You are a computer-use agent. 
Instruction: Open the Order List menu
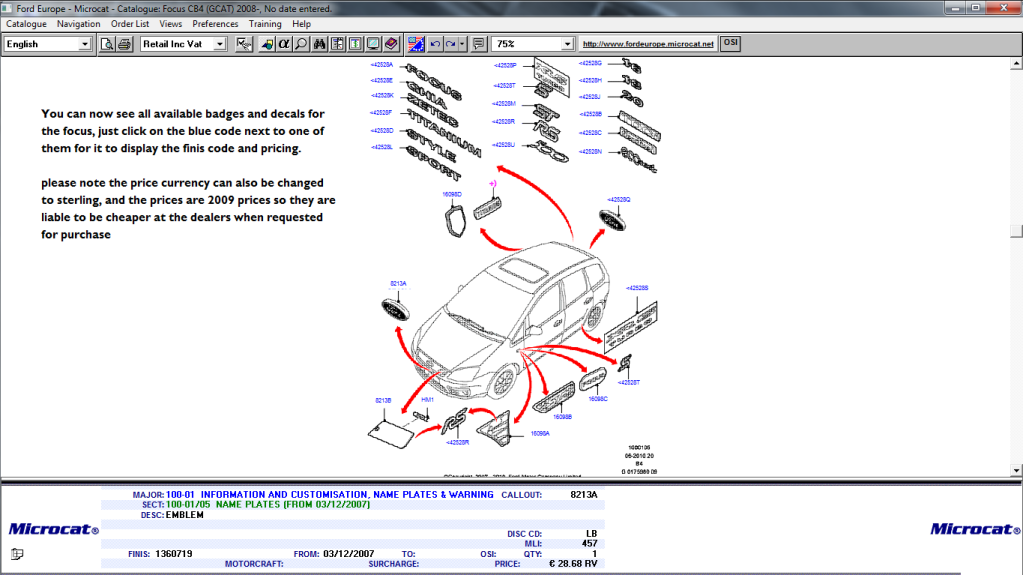[130, 24]
